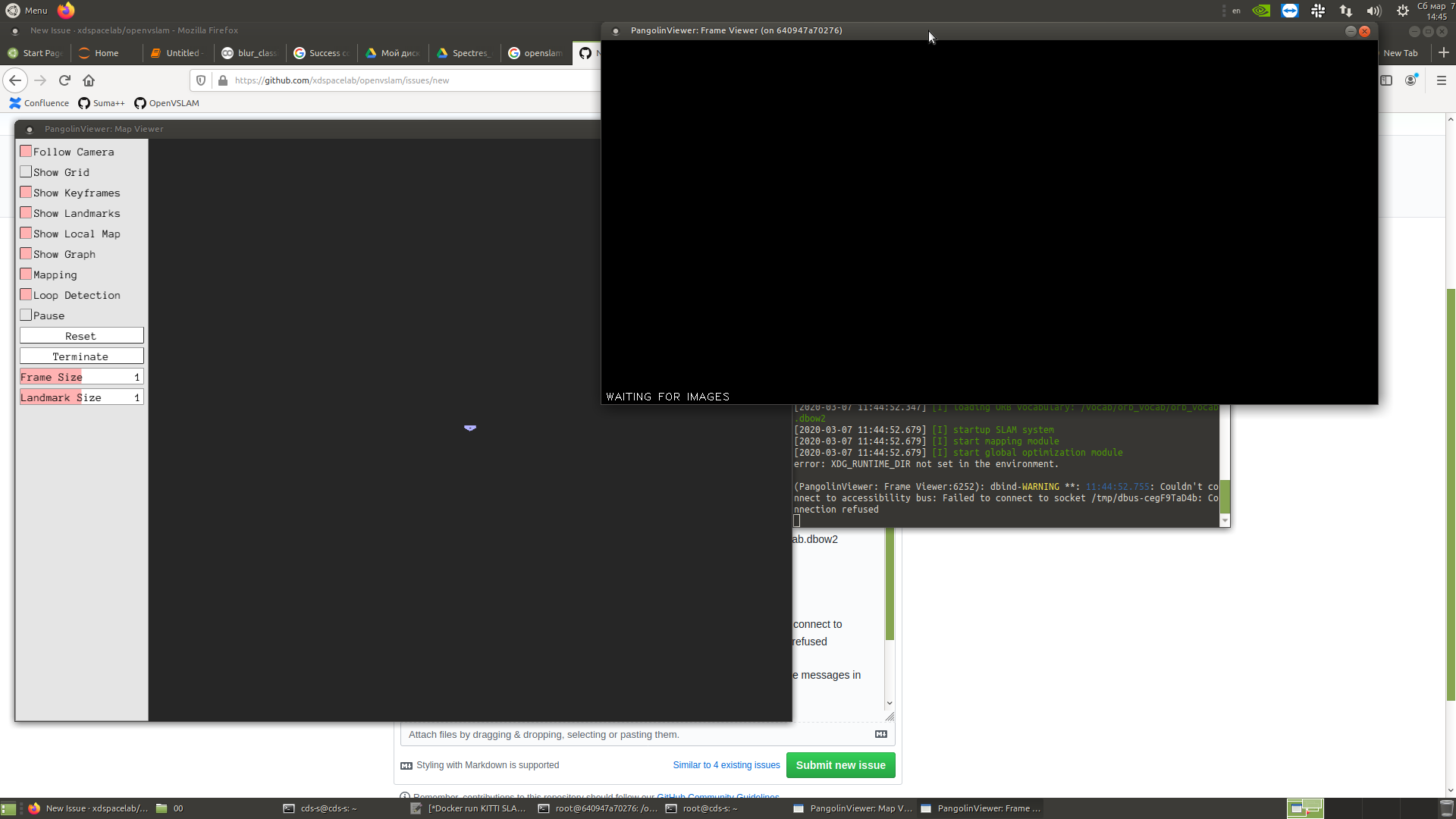Viewport: 1456px width, 819px height.
Task: Click the Slack icon in the system tray
Action: (1318, 11)
